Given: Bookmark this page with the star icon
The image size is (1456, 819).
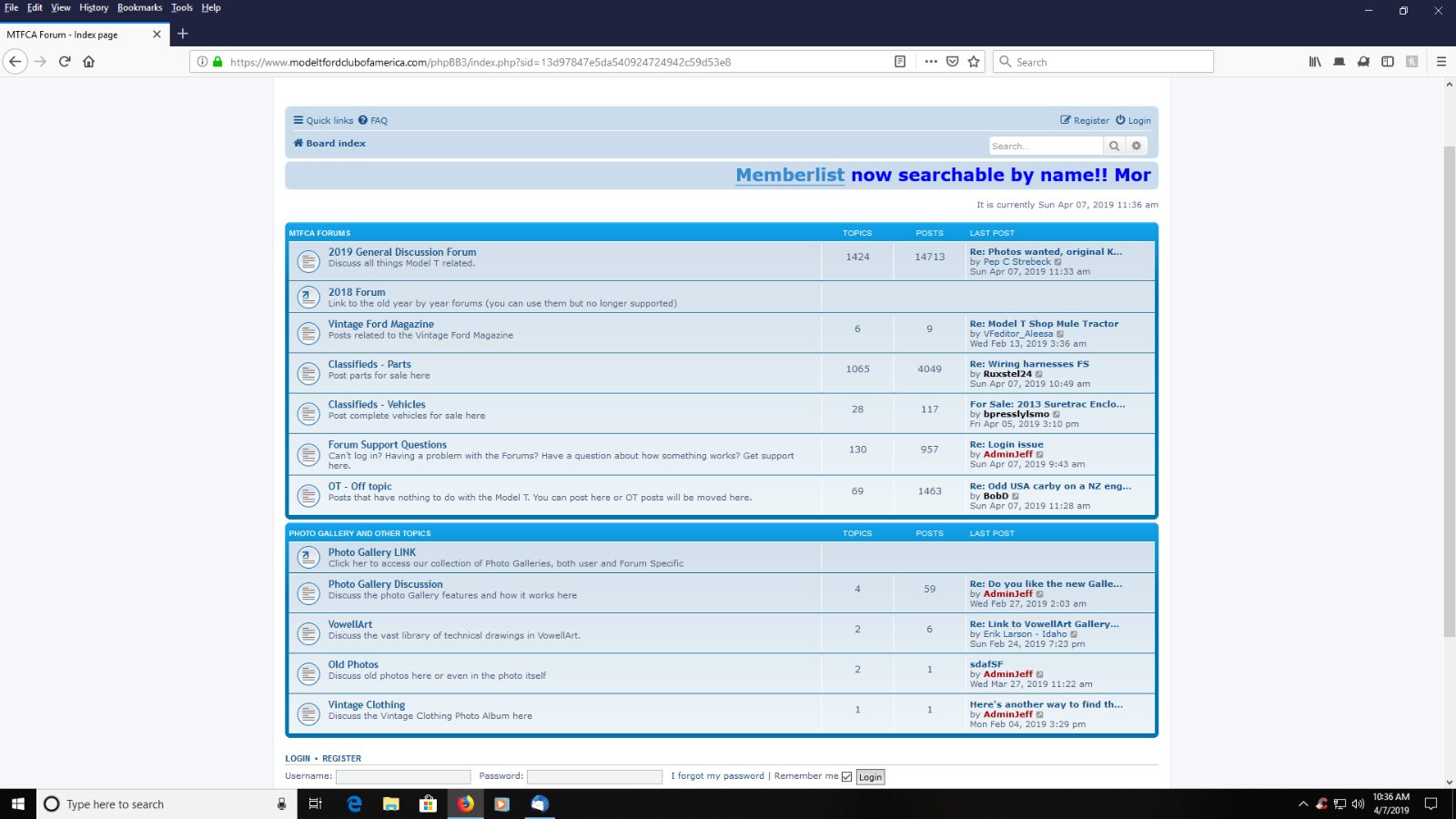Looking at the screenshot, I should [x=974, y=62].
